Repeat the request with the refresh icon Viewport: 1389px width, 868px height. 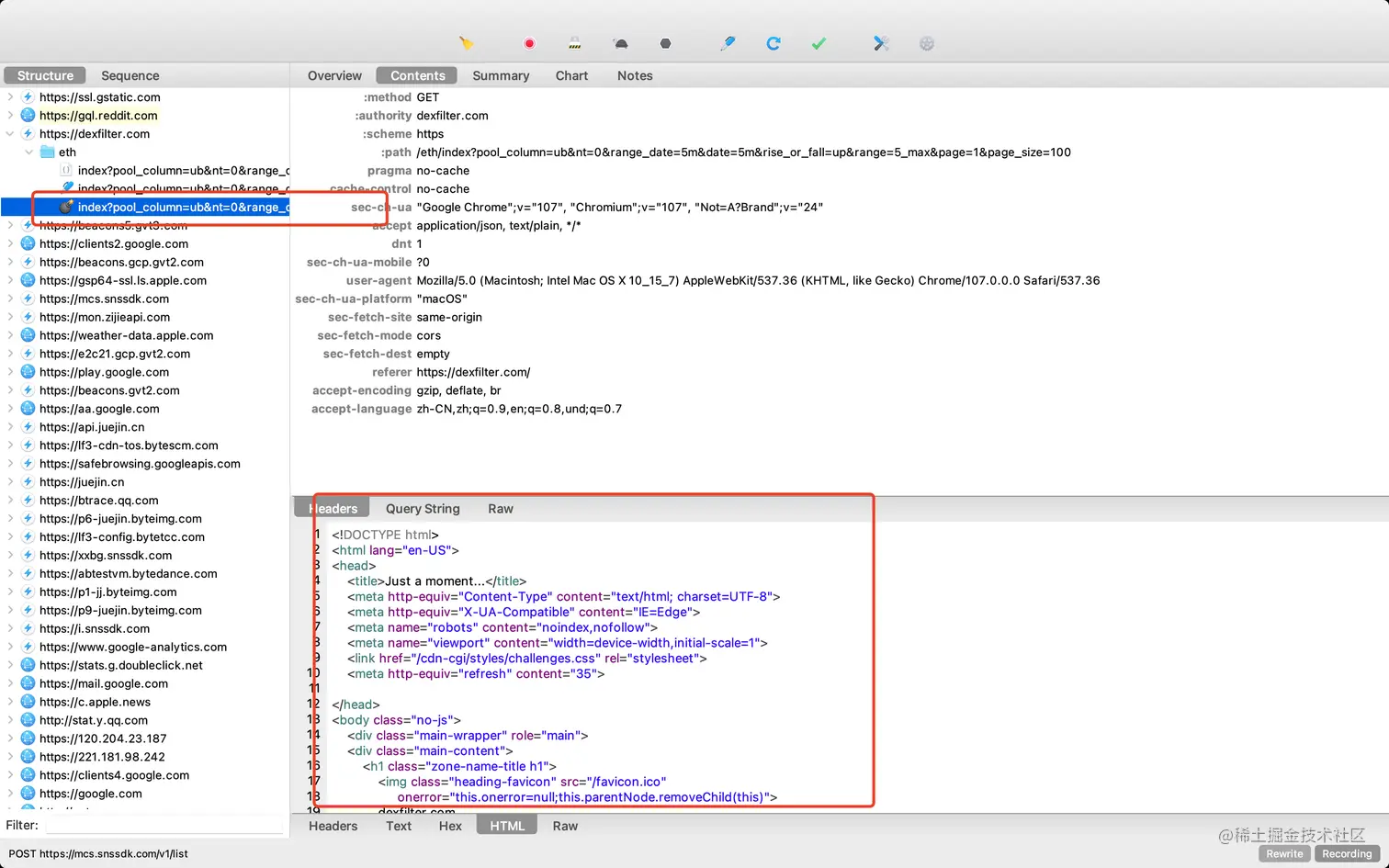pyautogui.click(x=774, y=43)
